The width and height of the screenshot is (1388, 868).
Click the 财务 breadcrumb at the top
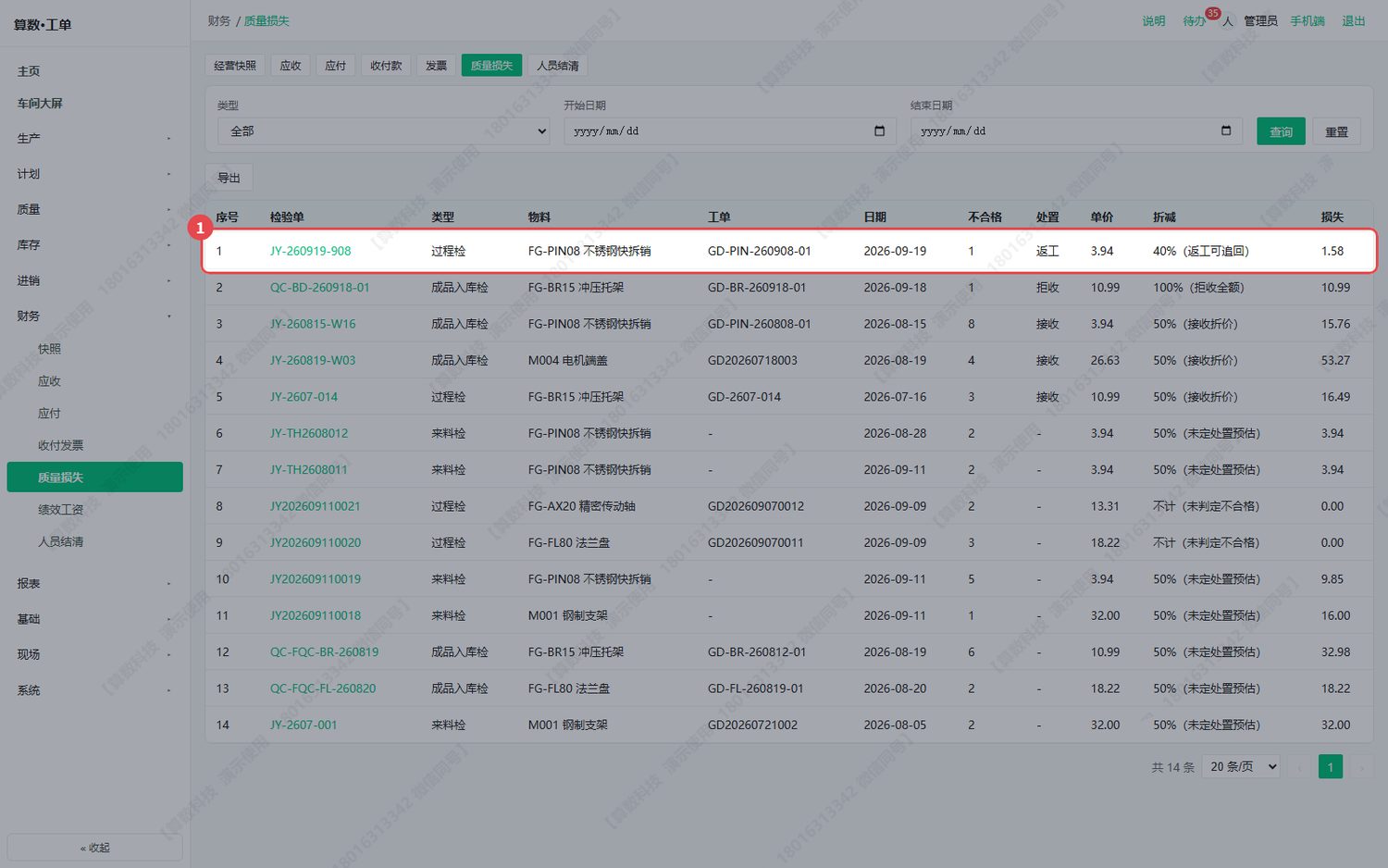pos(219,21)
